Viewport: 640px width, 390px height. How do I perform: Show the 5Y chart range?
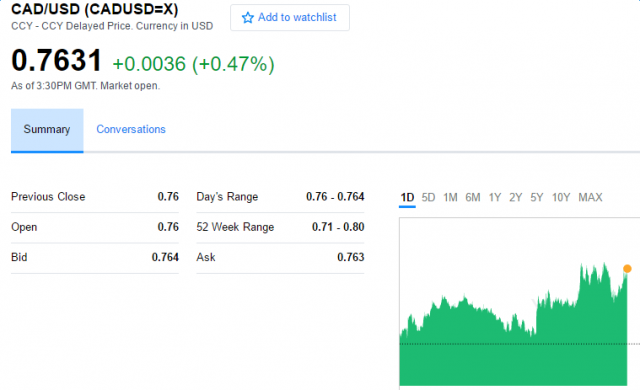537,198
